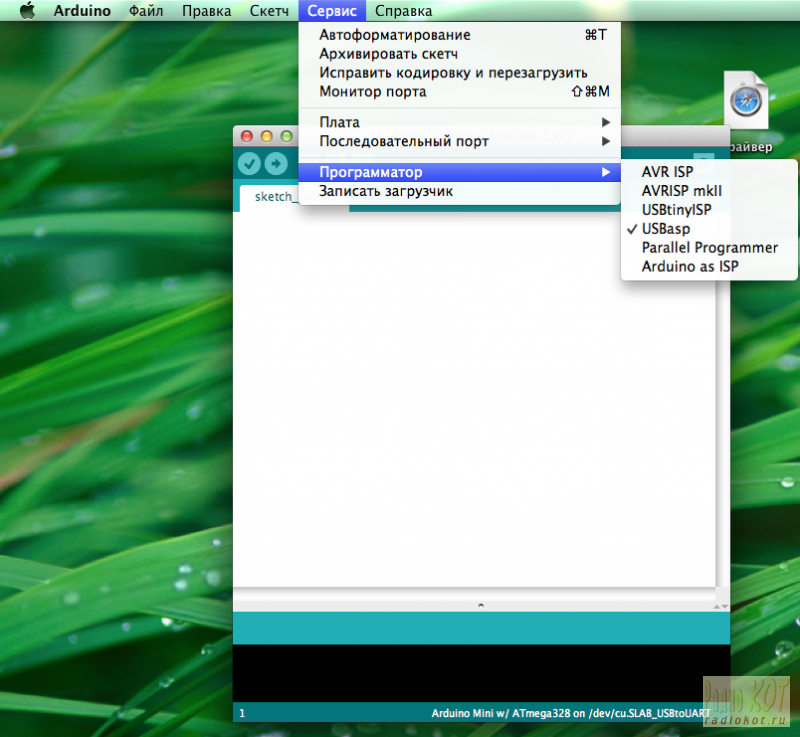This screenshot has width=800, height=737.
Task: Click the green zoom window button
Action: pos(287,136)
